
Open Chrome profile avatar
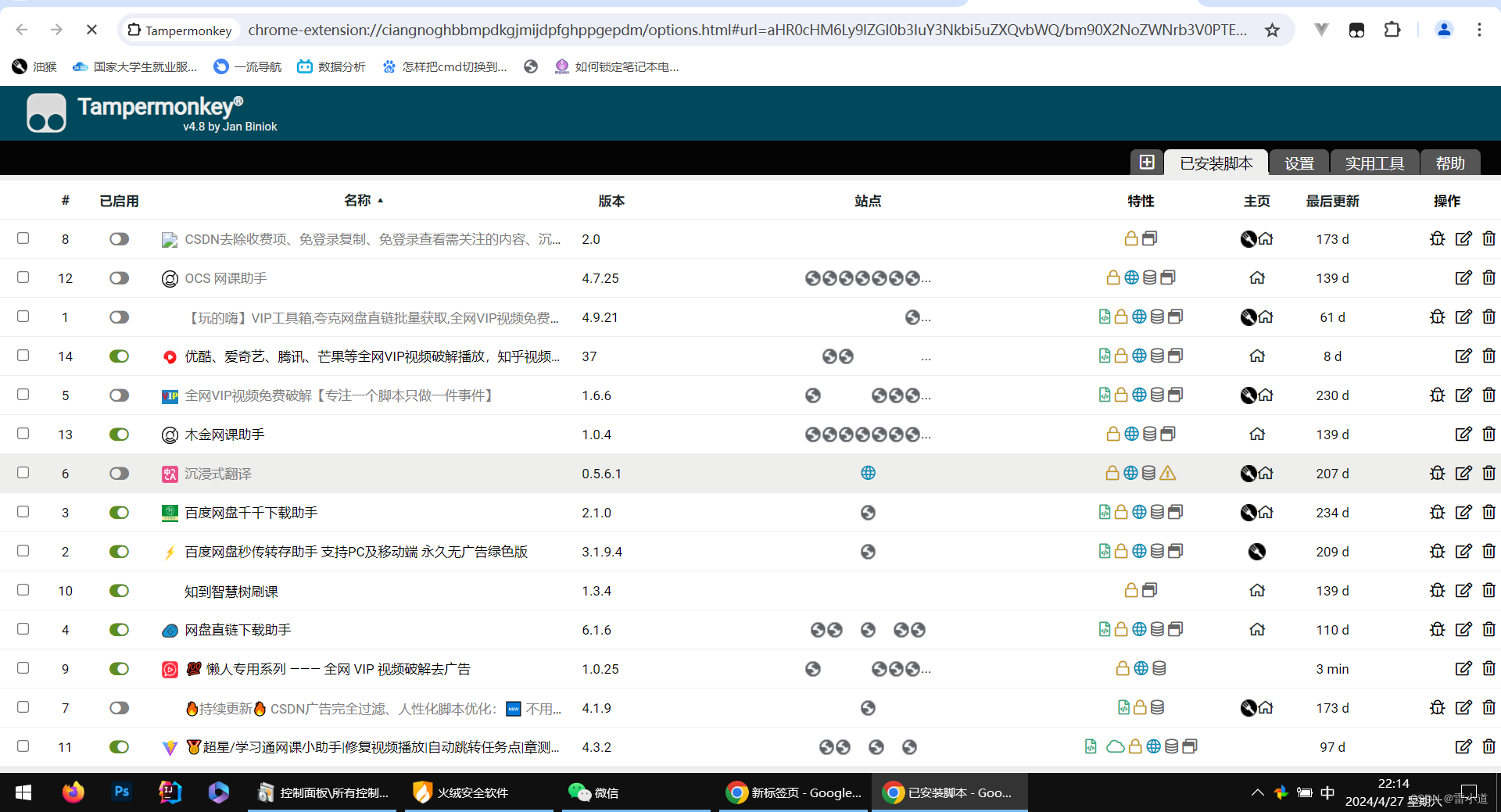1444,30
